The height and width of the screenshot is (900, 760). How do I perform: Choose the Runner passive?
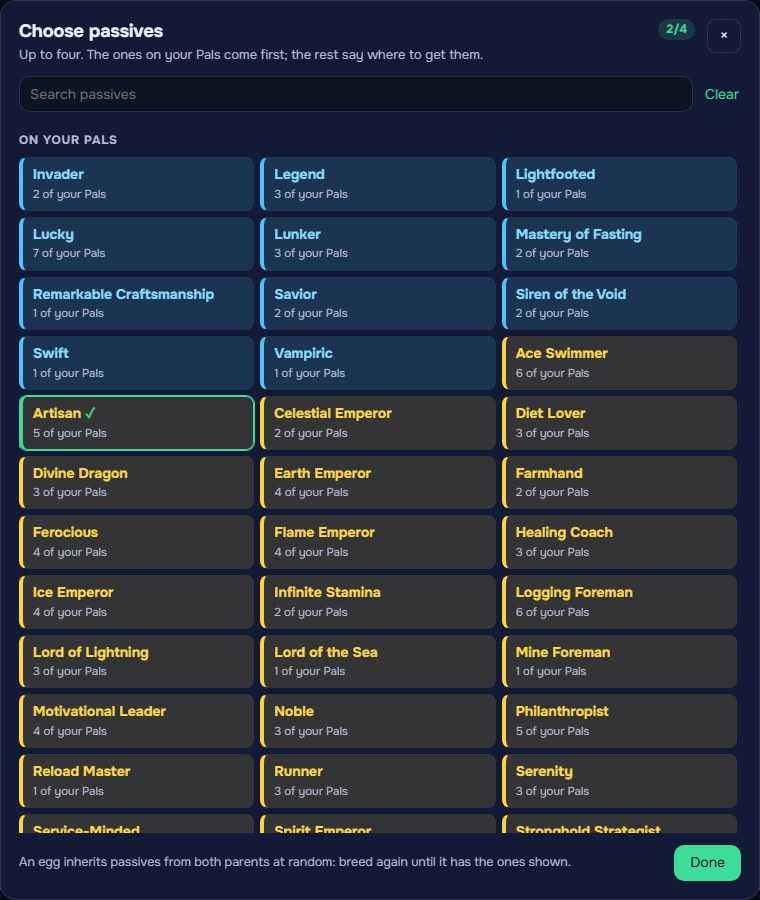click(x=378, y=781)
